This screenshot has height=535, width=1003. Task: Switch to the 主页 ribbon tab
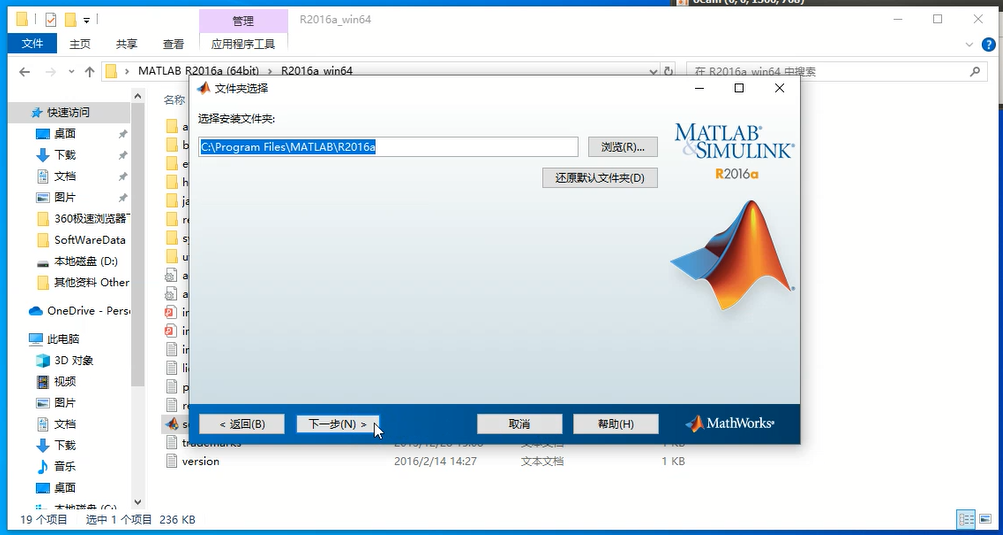tap(80, 44)
